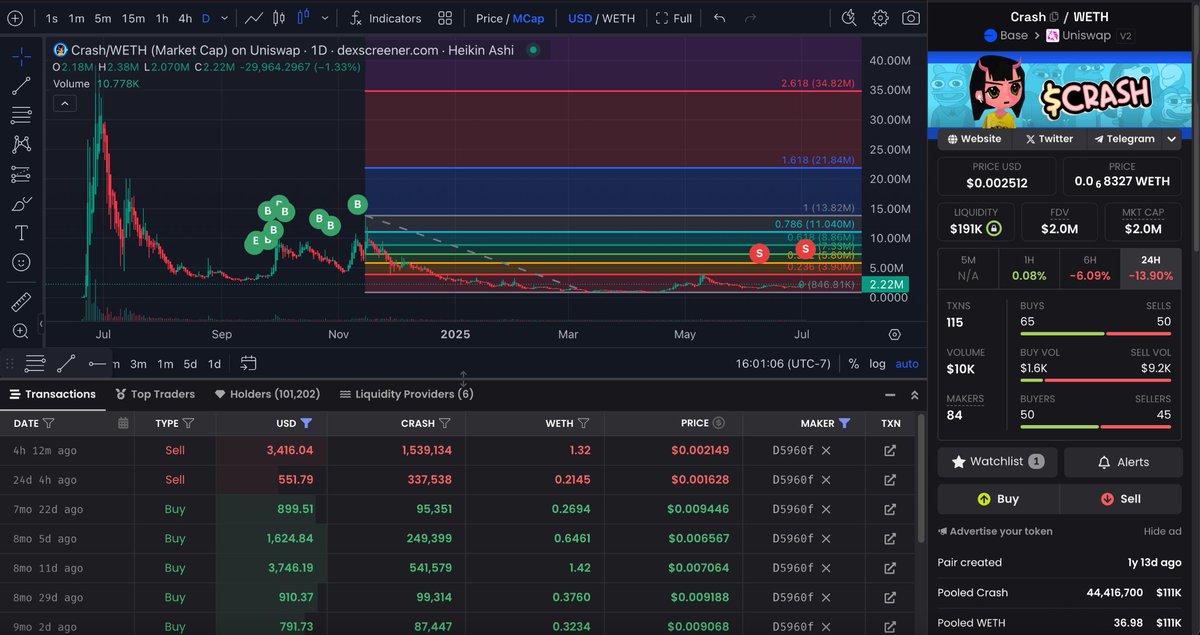Toggle date format calendar icon in DATE column
The height and width of the screenshot is (635, 1200).
123,423
